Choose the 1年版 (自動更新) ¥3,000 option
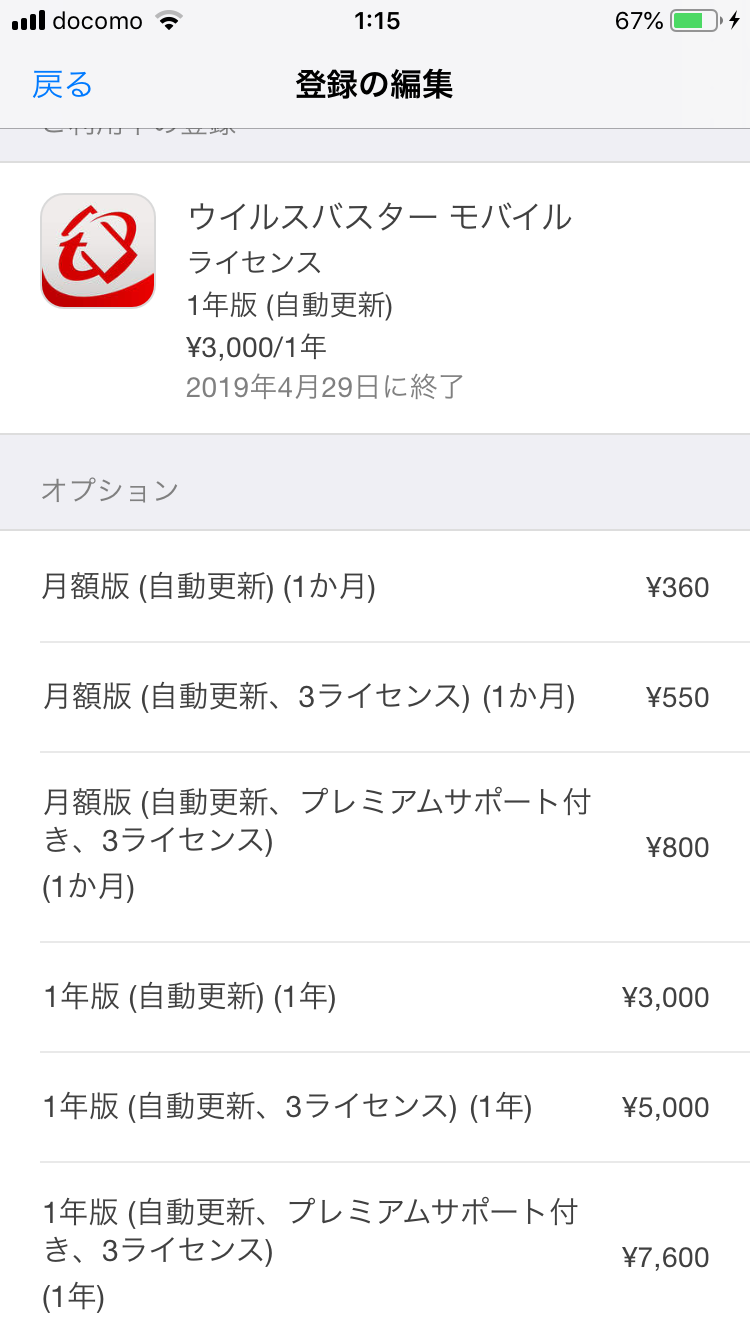 click(x=375, y=997)
